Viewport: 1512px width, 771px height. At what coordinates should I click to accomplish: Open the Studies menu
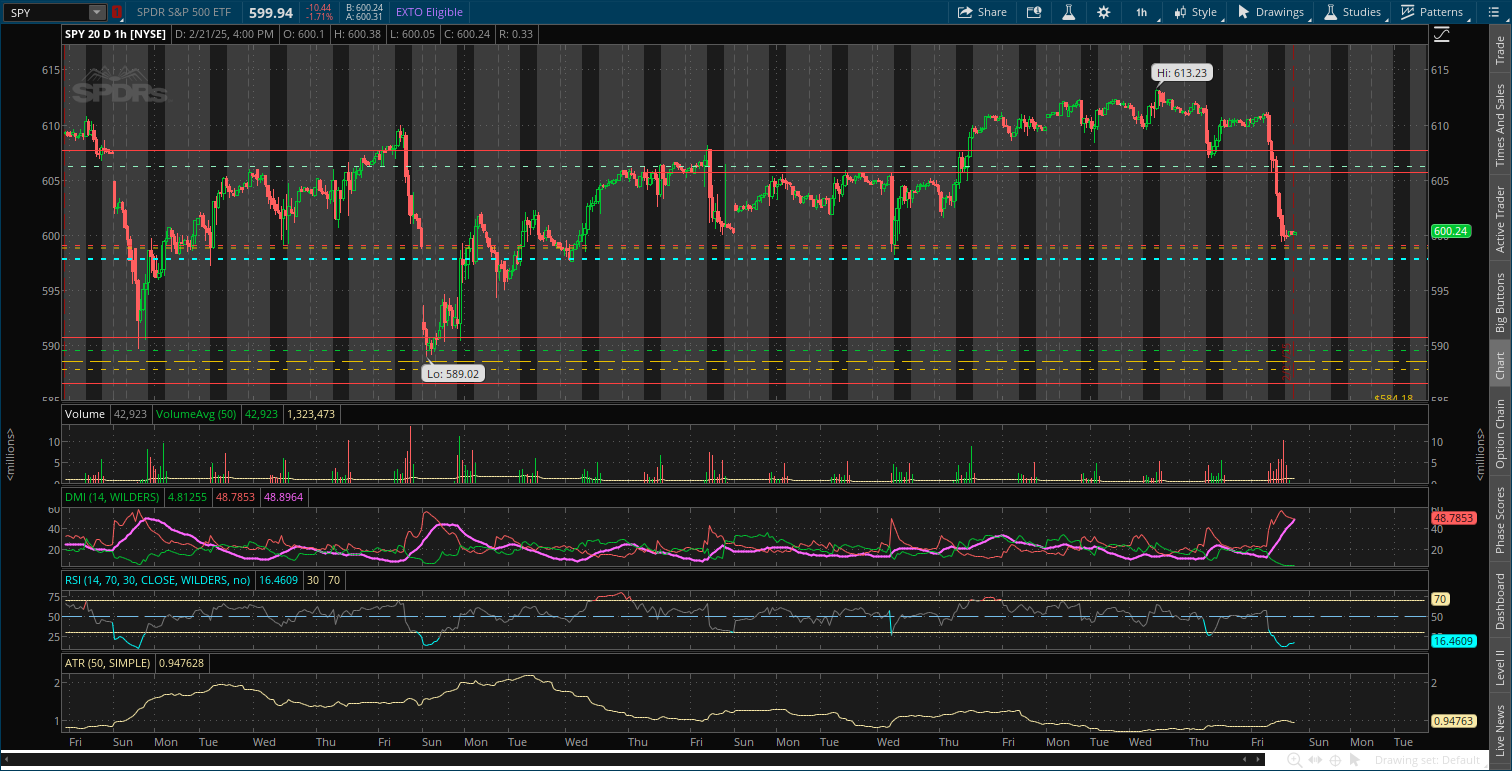[1352, 12]
